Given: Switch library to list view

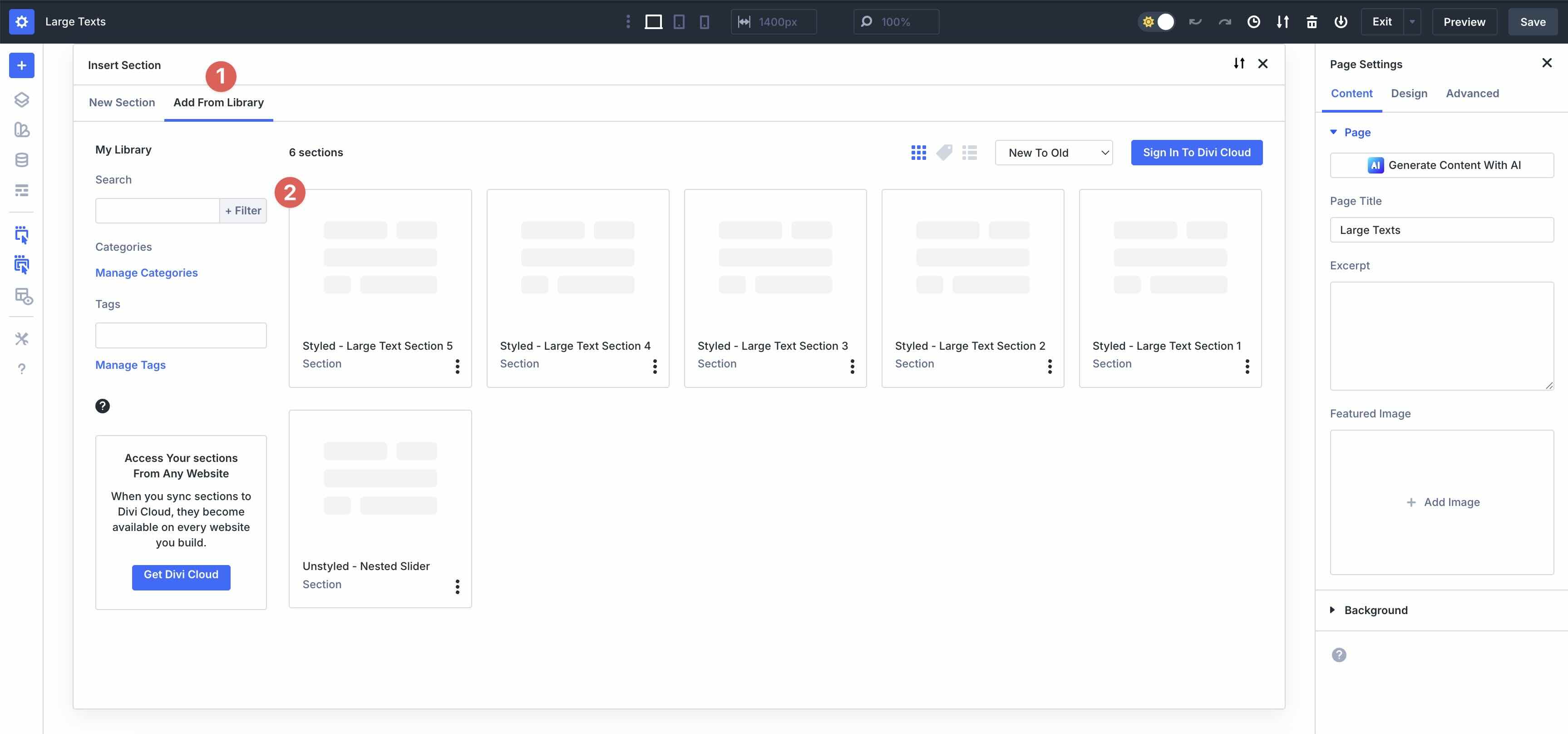Looking at the screenshot, I should [969, 152].
